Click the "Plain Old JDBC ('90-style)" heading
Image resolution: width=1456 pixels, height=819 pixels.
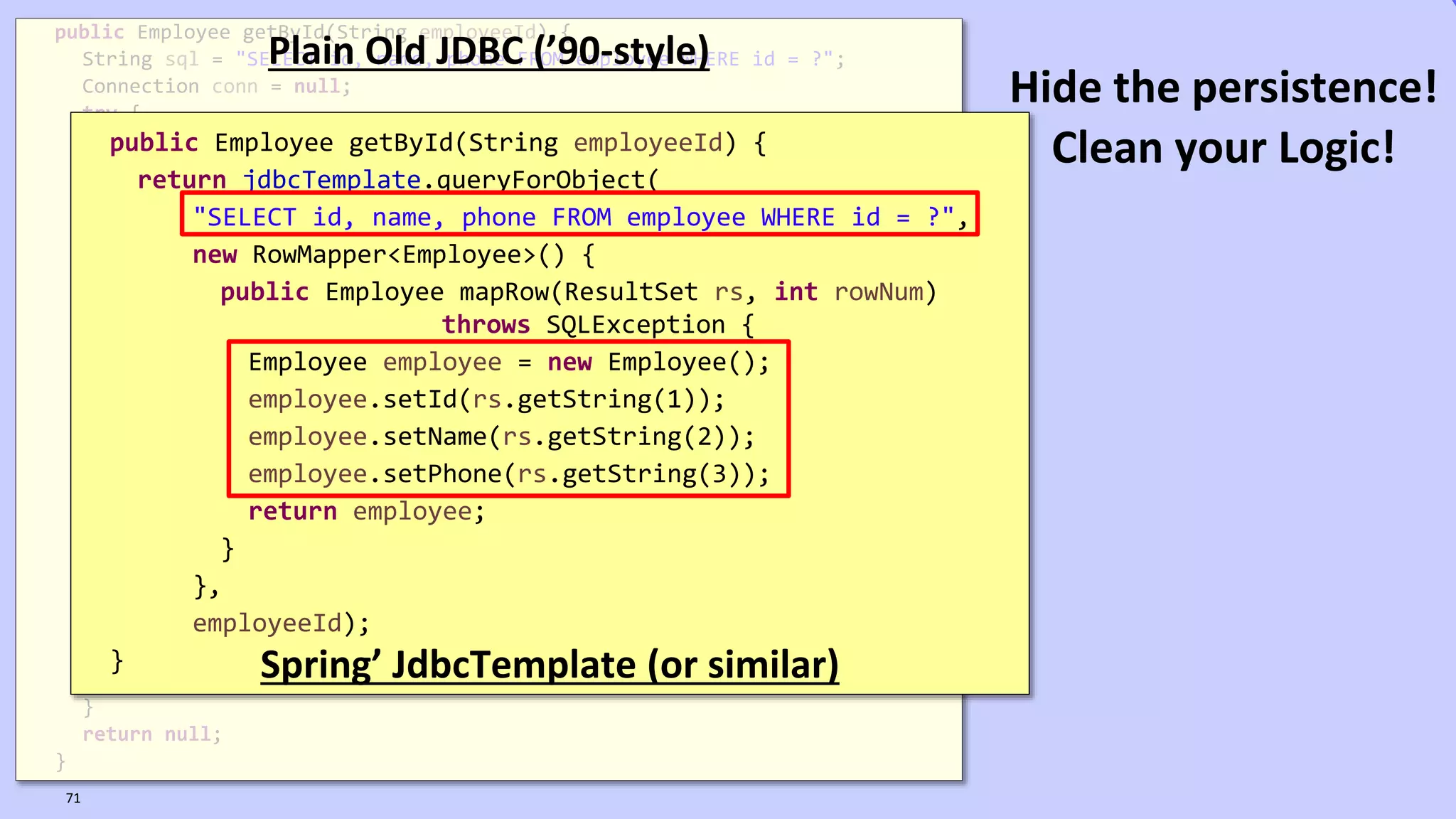pos(488,51)
